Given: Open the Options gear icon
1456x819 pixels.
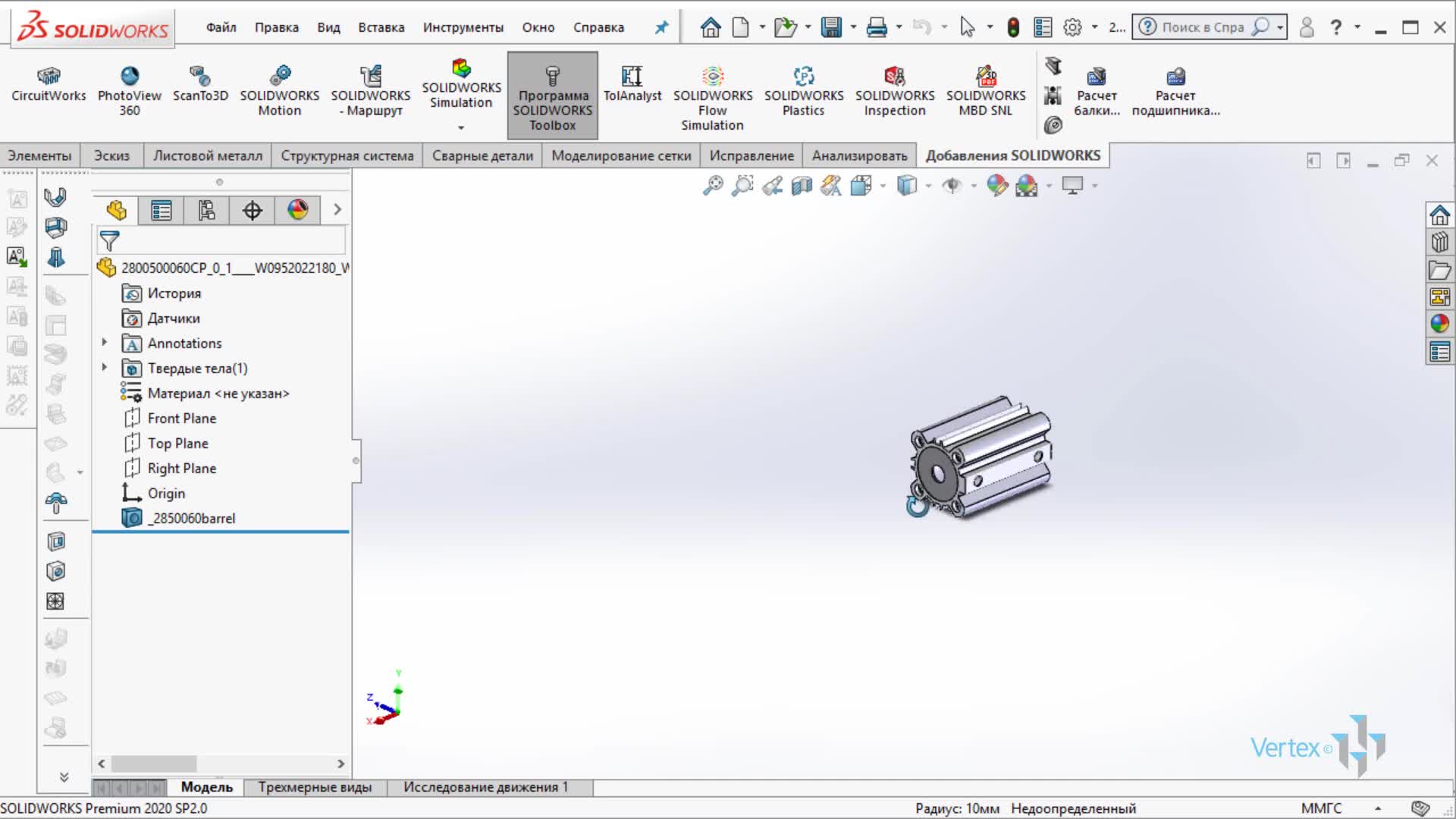Looking at the screenshot, I should pyautogui.click(x=1072, y=27).
